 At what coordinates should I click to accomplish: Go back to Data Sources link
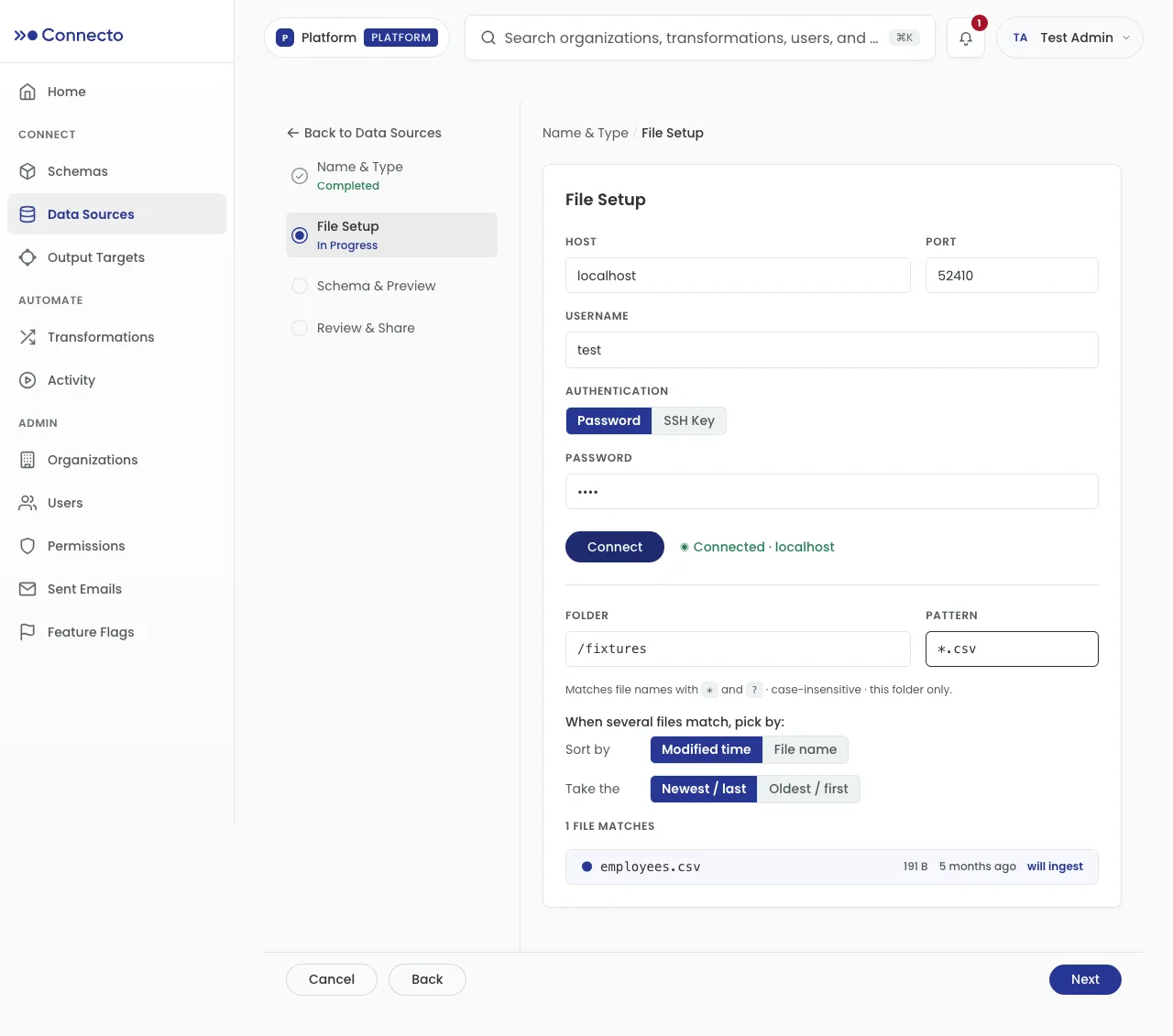point(364,133)
